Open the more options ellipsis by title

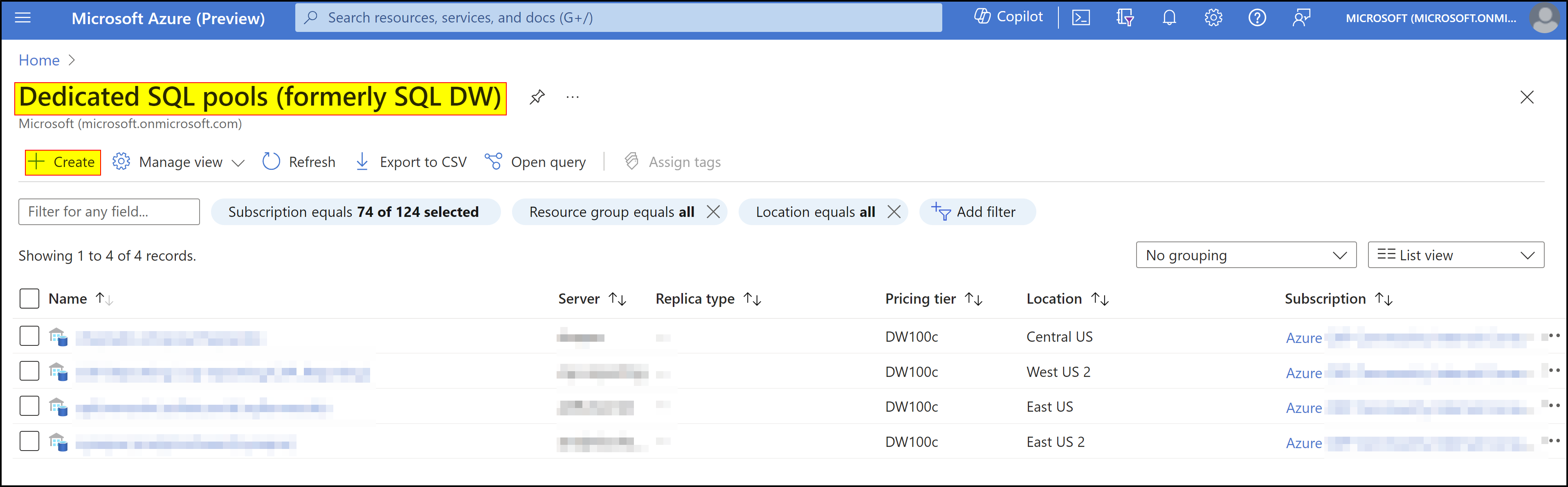pyautogui.click(x=573, y=97)
